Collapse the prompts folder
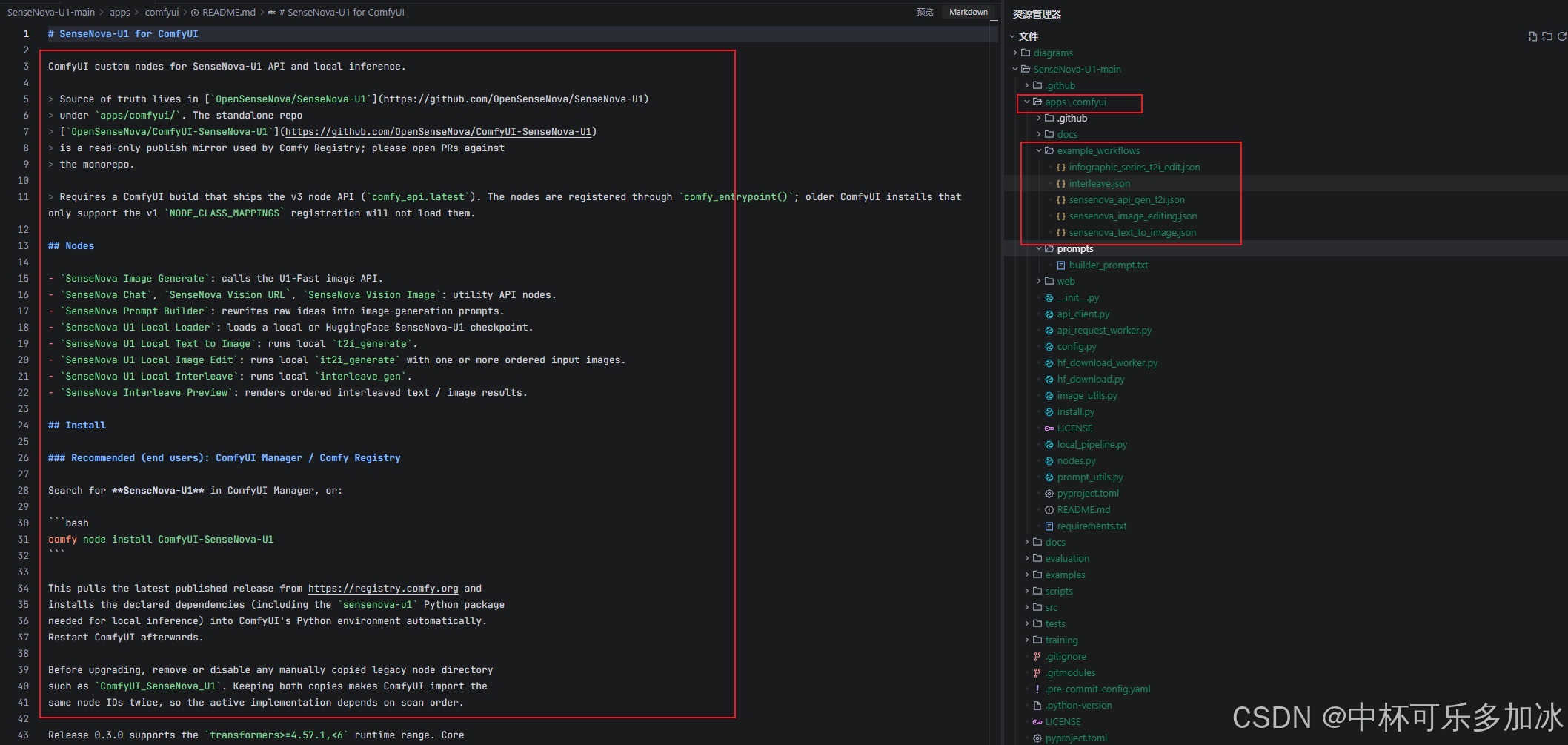The width and height of the screenshot is (1568, 745). [x=1039, y=248]
